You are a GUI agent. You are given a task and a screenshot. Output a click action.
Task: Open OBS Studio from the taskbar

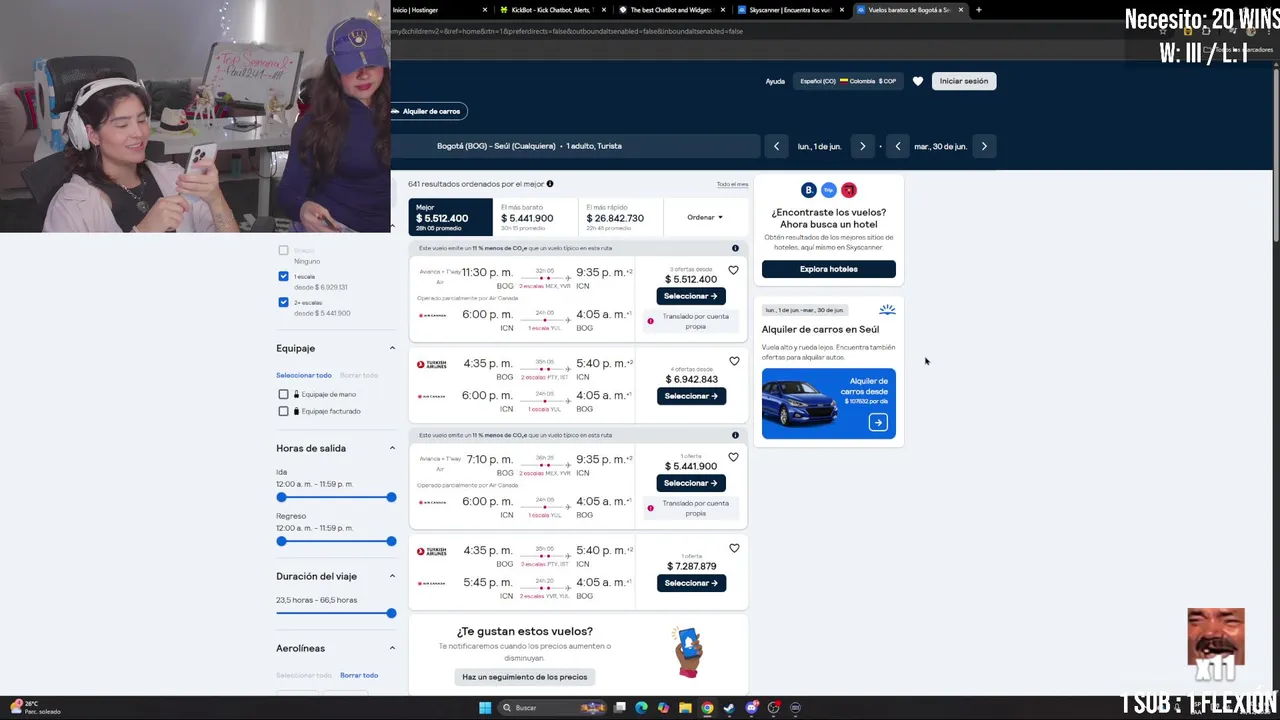pos(774,708)
